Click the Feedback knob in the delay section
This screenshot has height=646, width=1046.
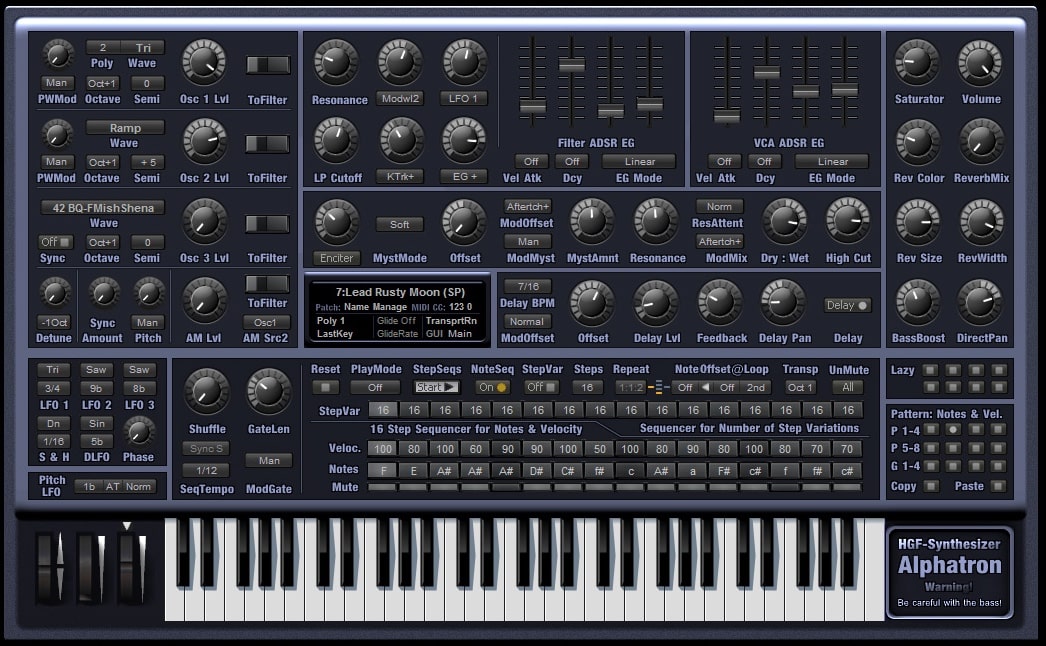(722, 303)
